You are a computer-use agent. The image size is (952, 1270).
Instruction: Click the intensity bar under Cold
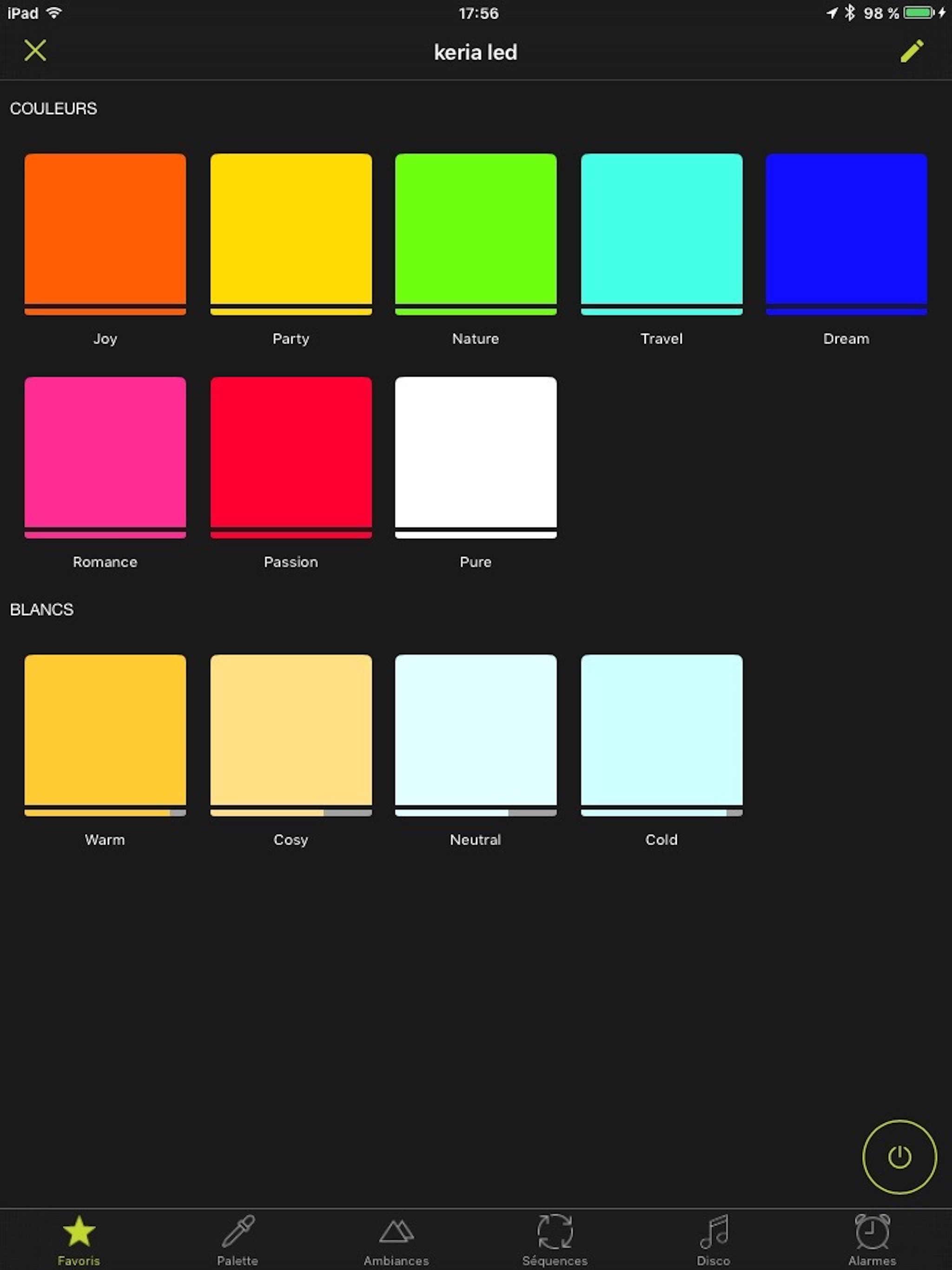661,813
